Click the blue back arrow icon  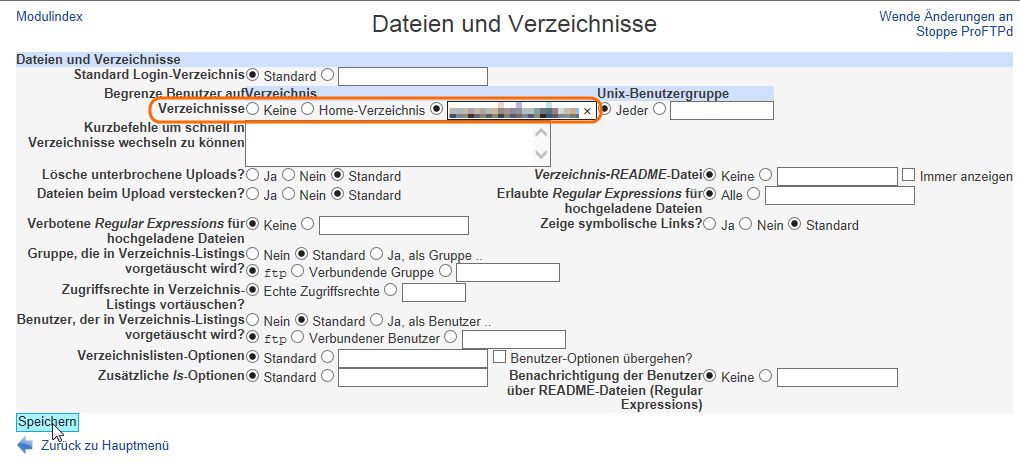pos(25,446)
